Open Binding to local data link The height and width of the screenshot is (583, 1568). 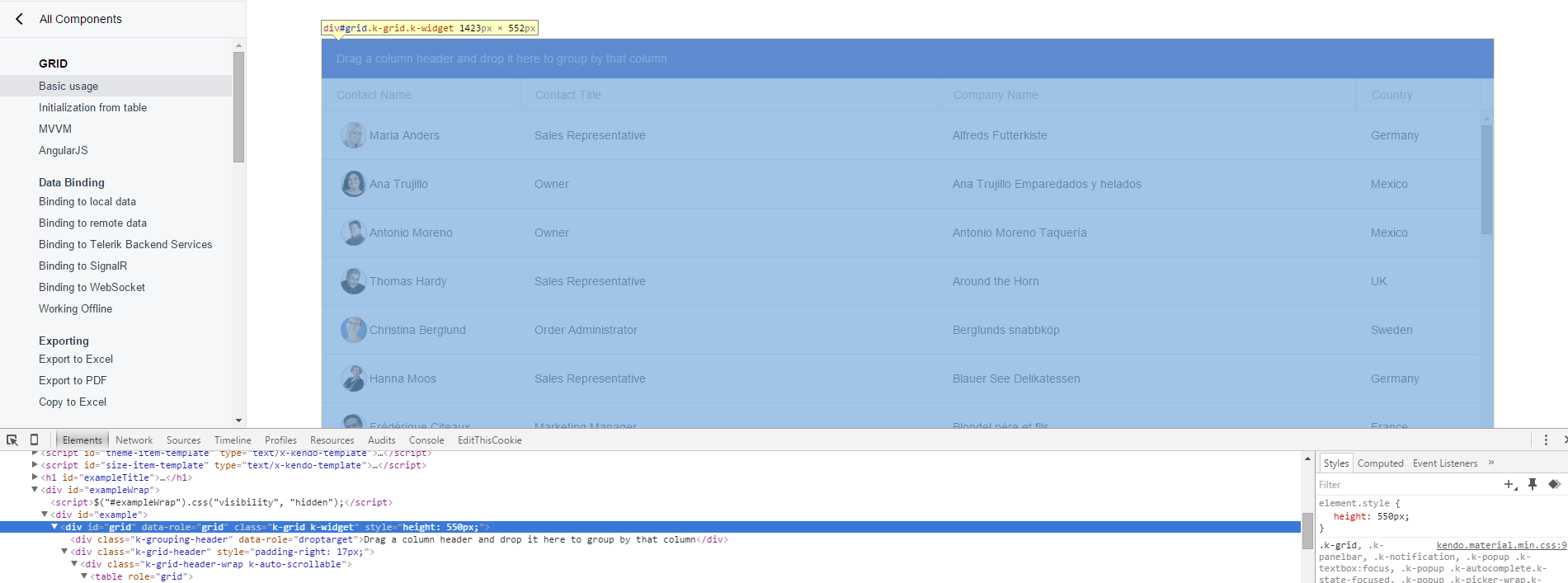pos(87,201)
